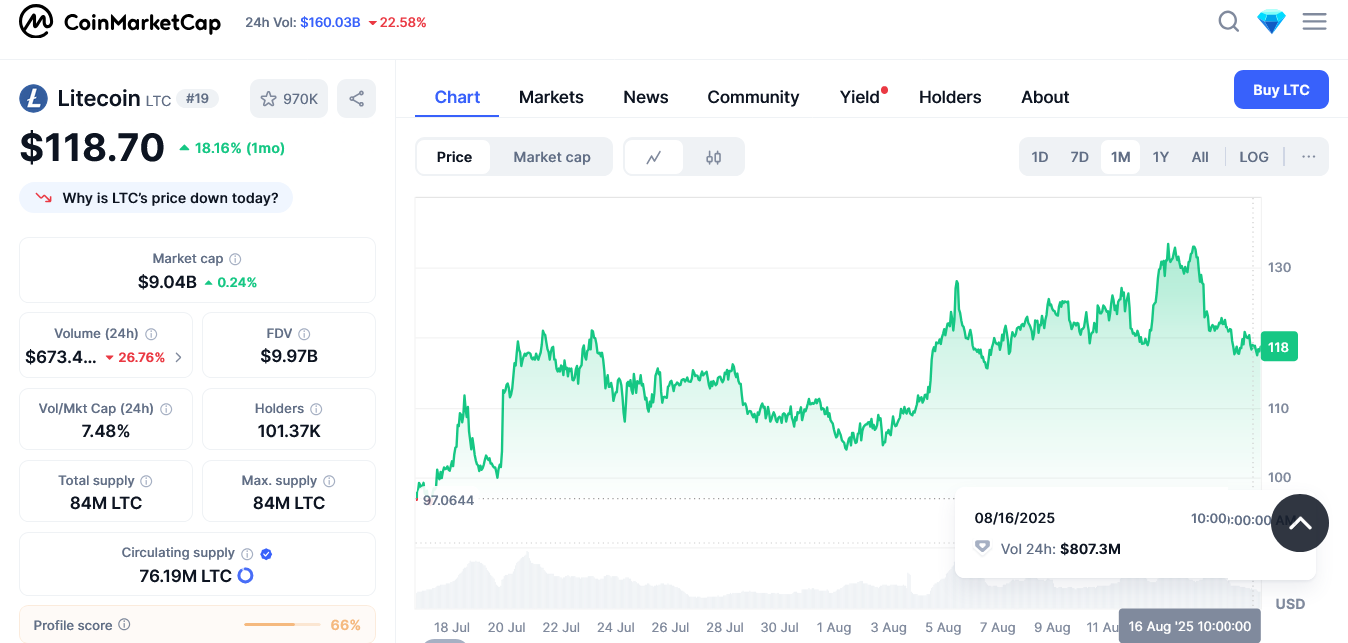Image resolution: width=1348 pixels, height=643 pixels.
Task: Click the Max. supply info icon
Action: (329, 481)
